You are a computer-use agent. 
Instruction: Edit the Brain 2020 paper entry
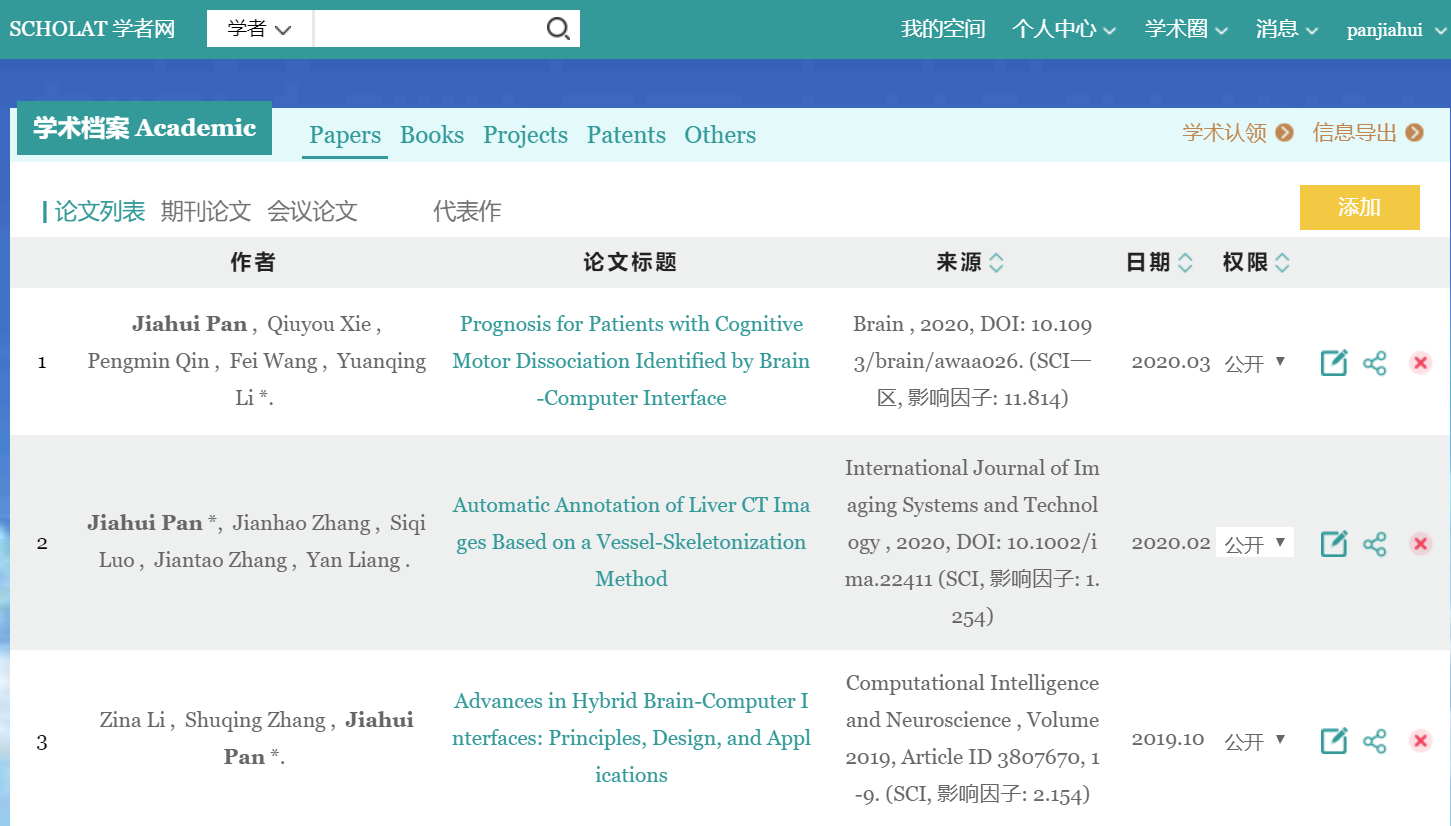[x=1334, y=363]
